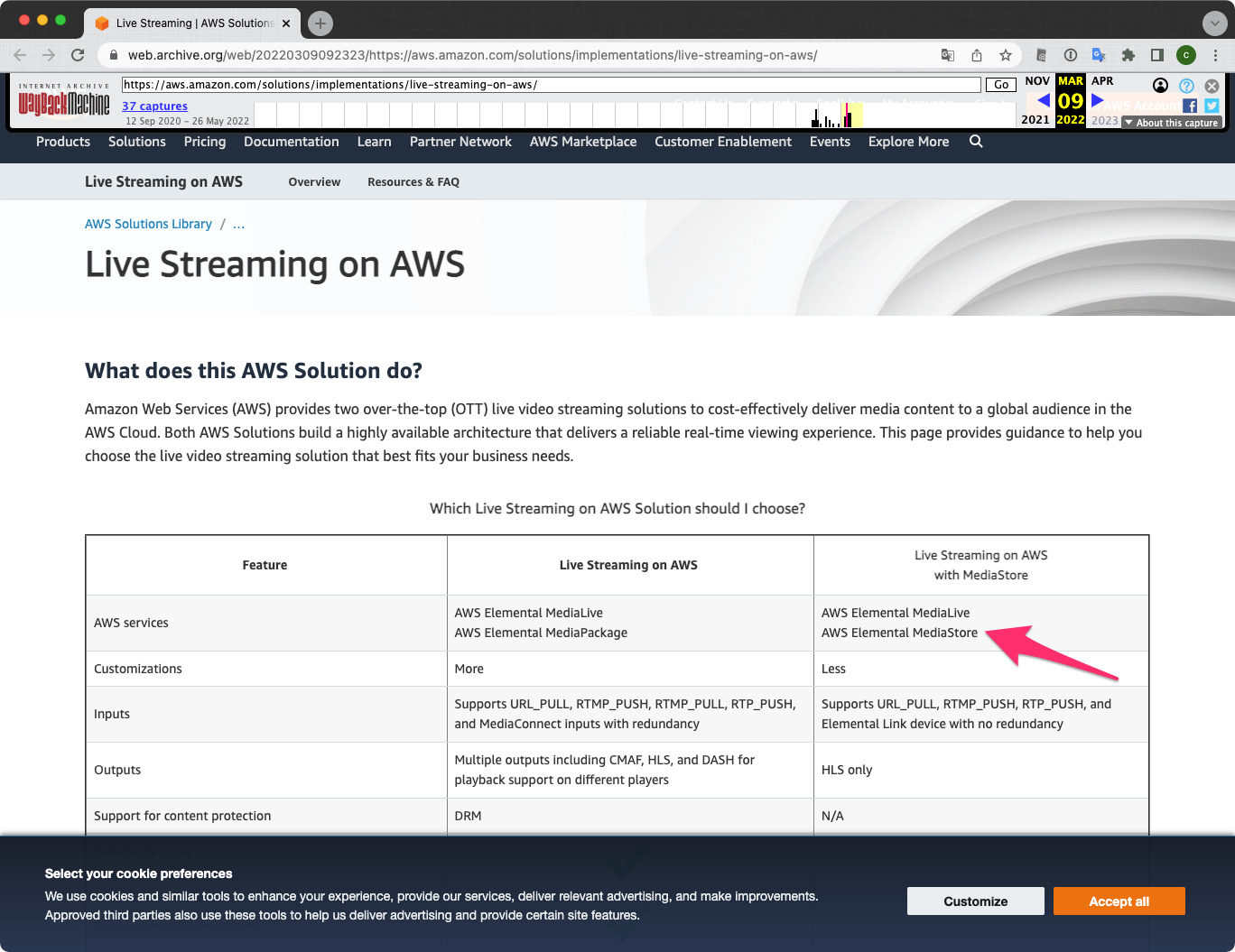
Task: Close the Live Streaming browser tab
Action: [286, 23]
